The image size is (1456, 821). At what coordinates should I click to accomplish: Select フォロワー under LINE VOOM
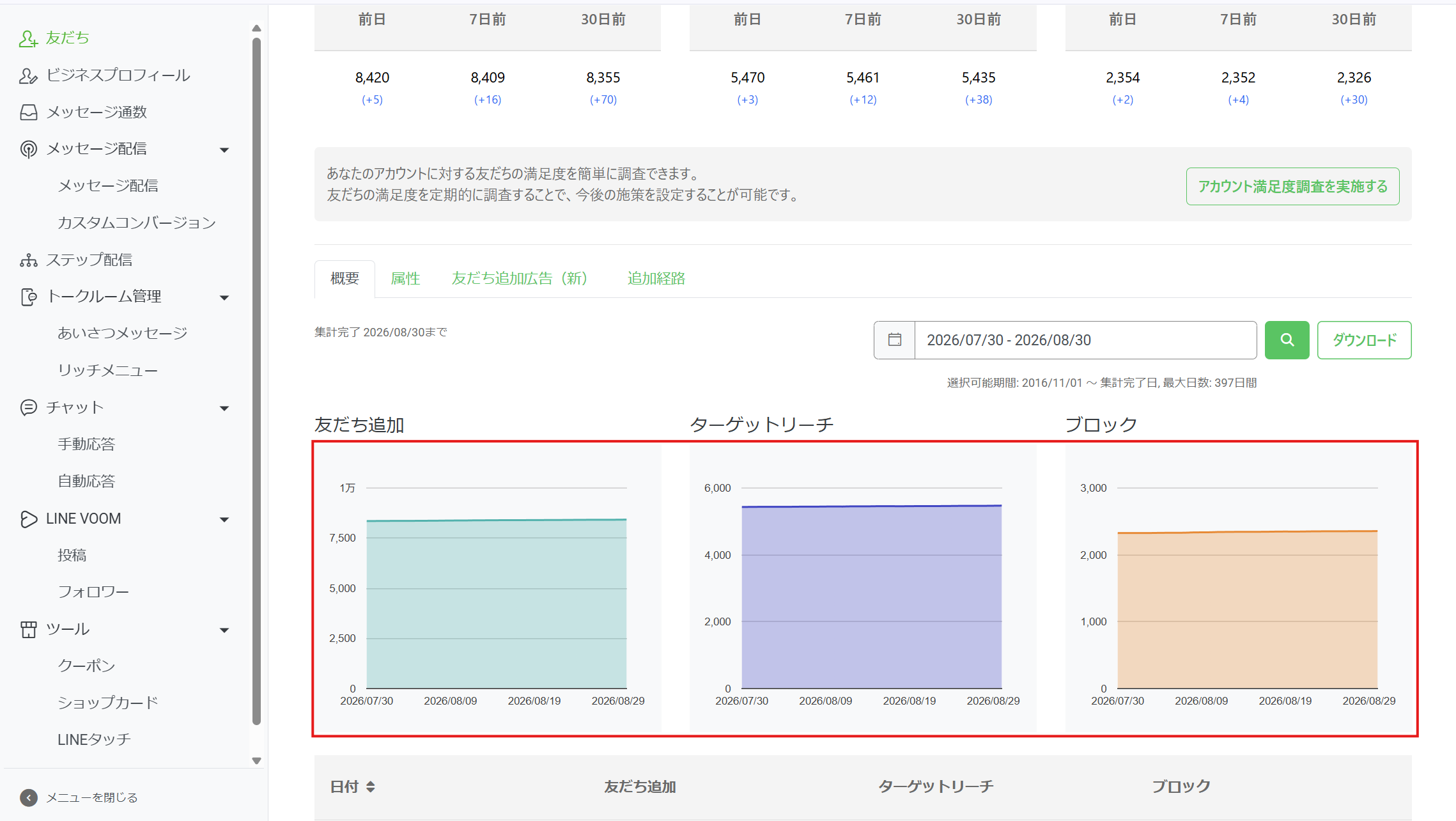click(93, 592)
